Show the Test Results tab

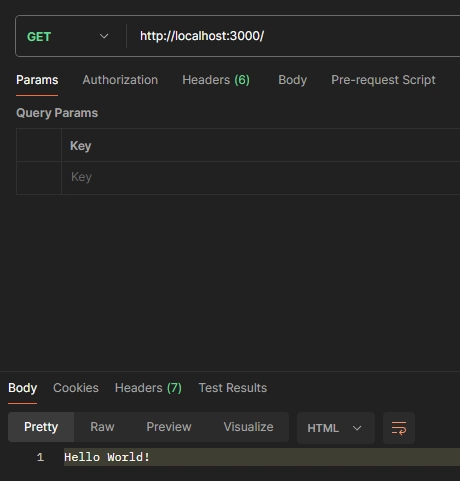[233, 388]
